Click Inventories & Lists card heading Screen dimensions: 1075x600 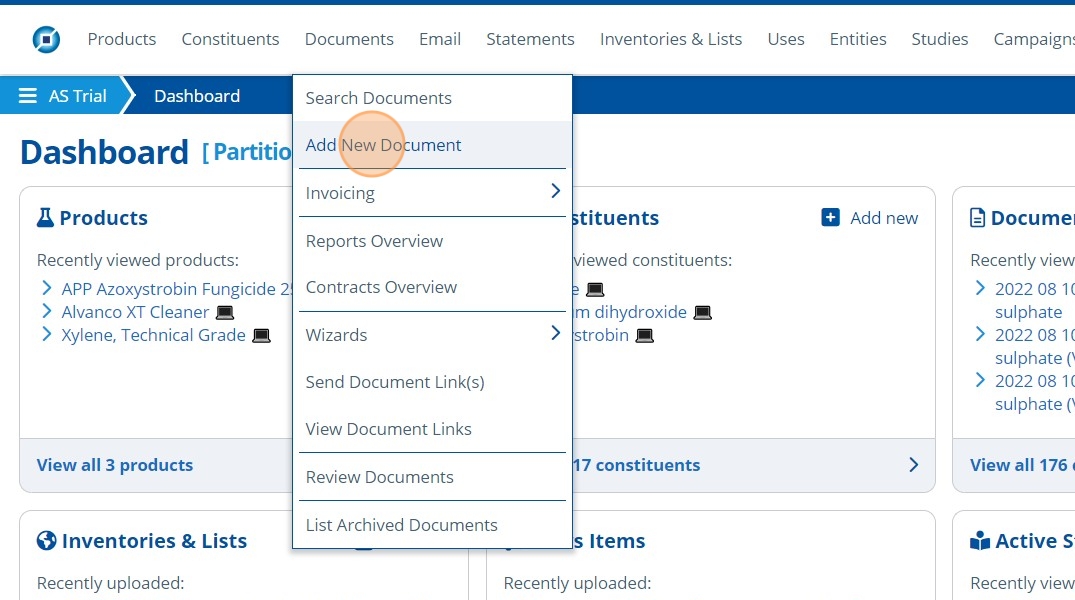(154, 541)
